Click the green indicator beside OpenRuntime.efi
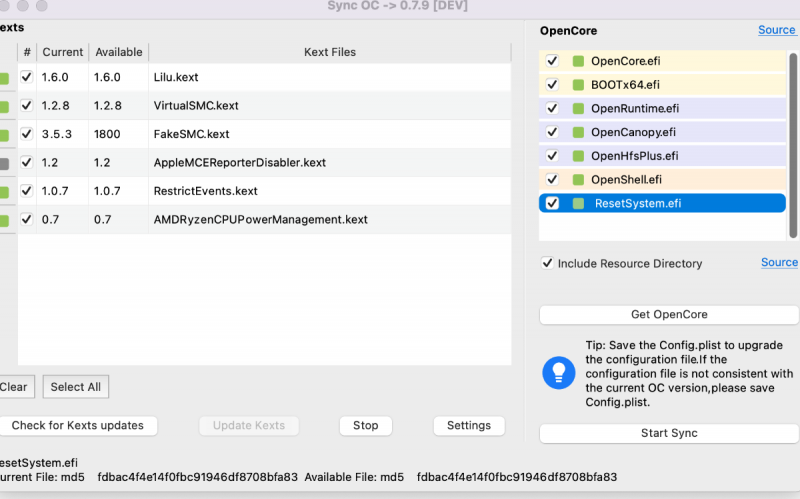This screenshot has height=499, width=800. tap(578, 108)
